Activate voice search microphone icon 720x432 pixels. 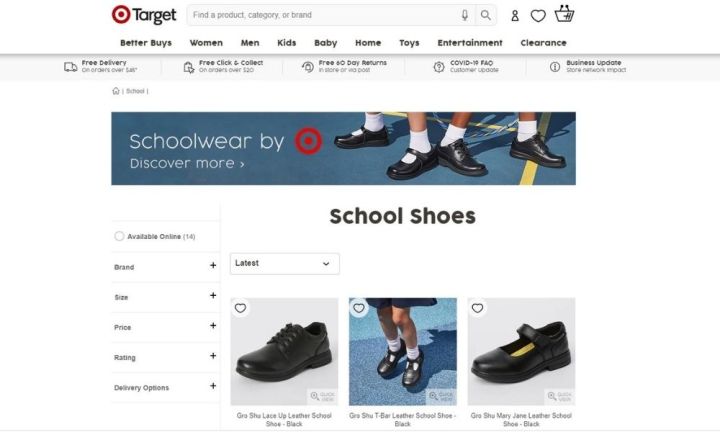pyautogui.click(x=465, y=15)
